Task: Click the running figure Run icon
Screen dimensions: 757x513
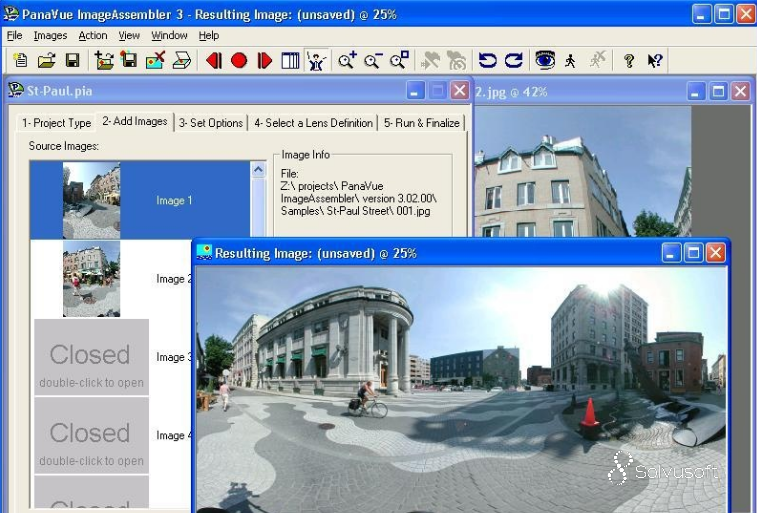Action: [570, 61]
